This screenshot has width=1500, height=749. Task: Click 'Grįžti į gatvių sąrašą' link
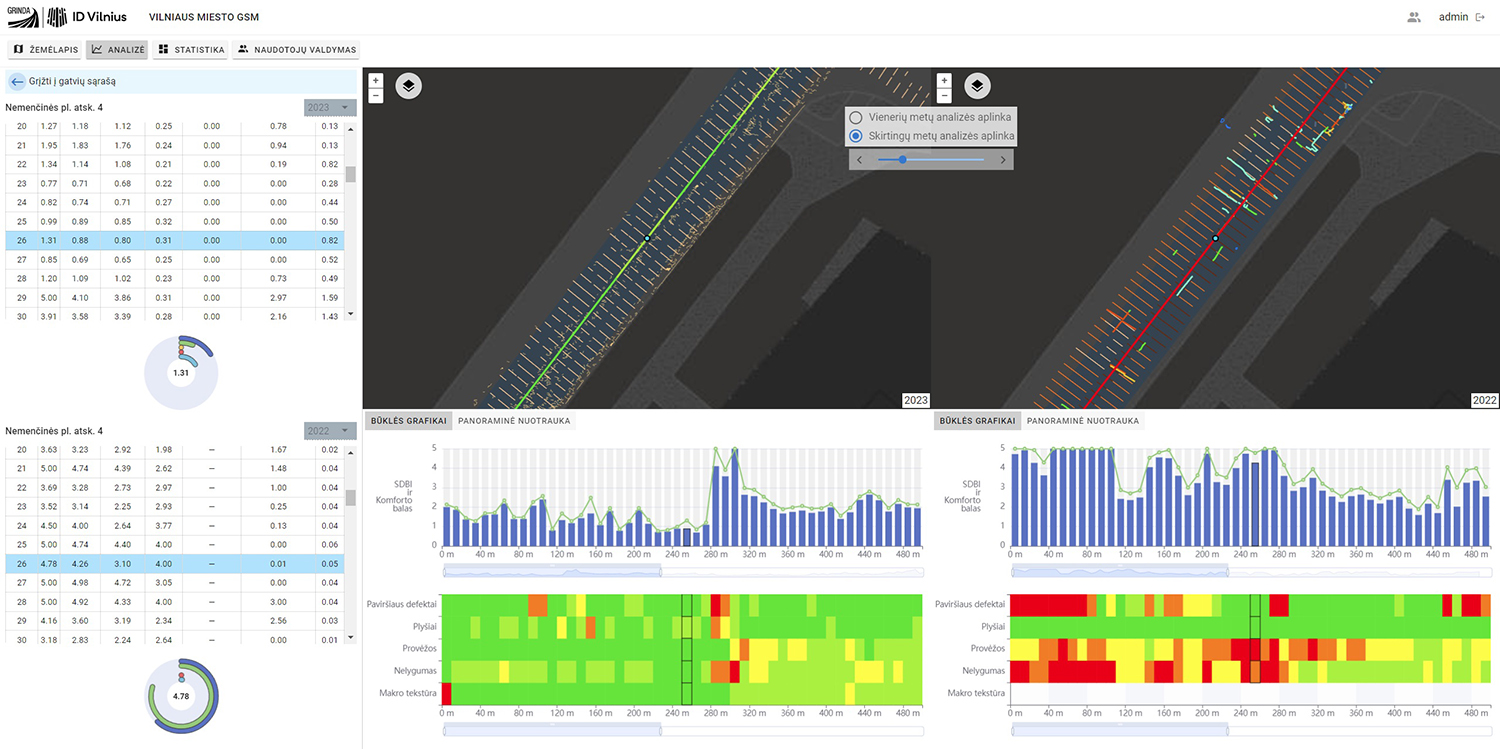(x=72, y=82)
